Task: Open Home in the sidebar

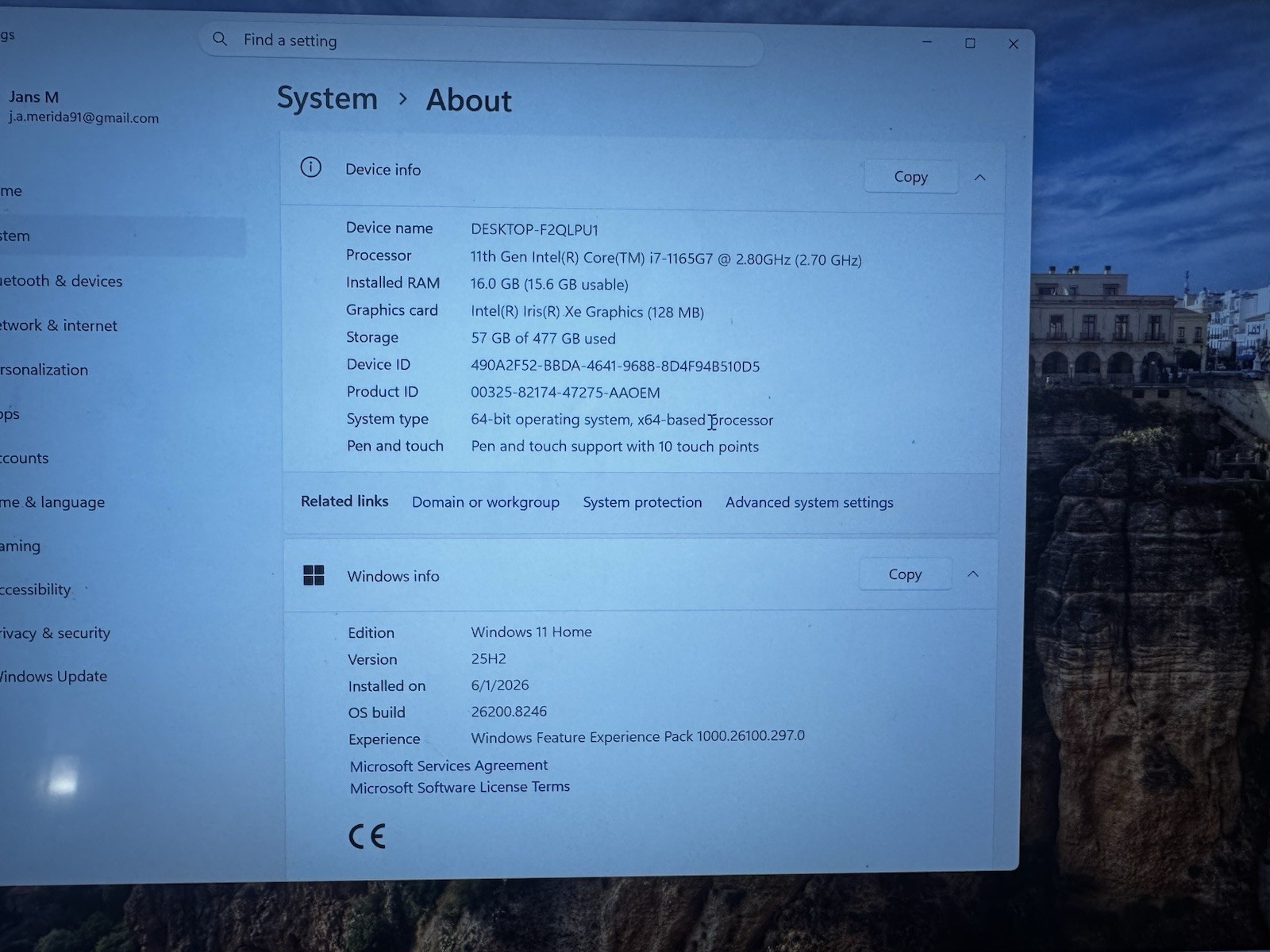Action: click(11, 191)
